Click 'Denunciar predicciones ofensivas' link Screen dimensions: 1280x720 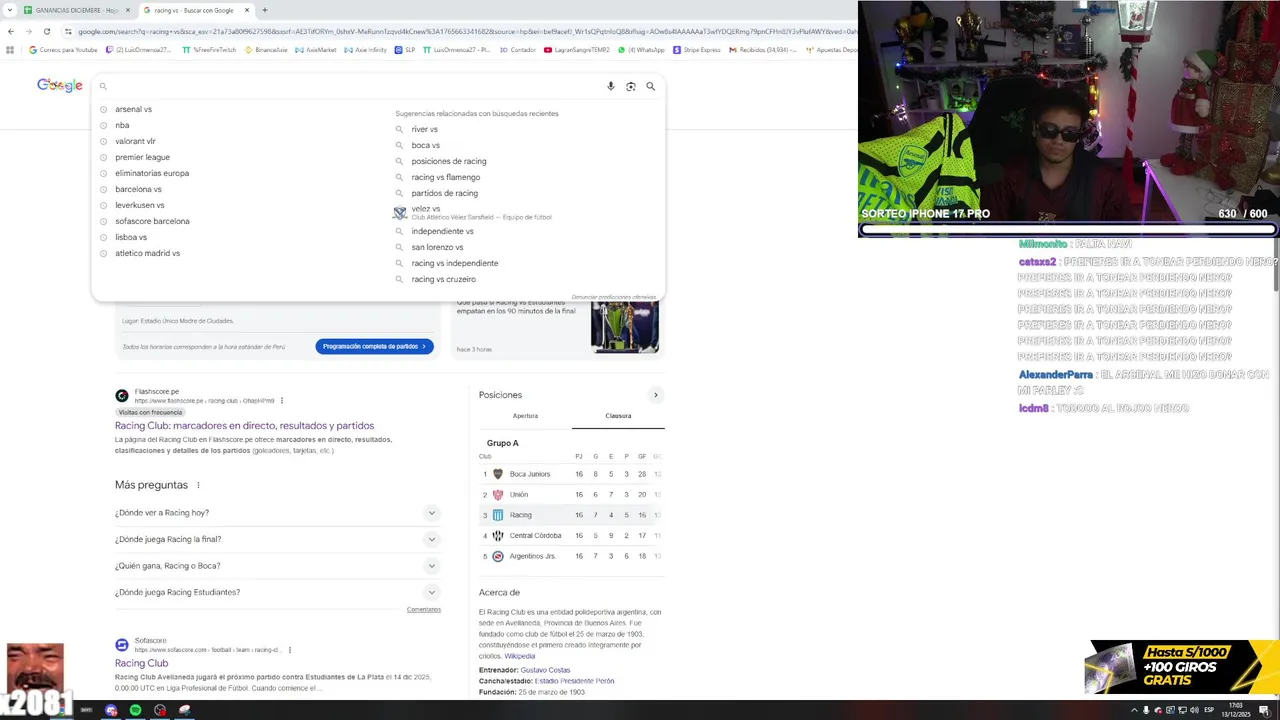click(x=614, y=297)
